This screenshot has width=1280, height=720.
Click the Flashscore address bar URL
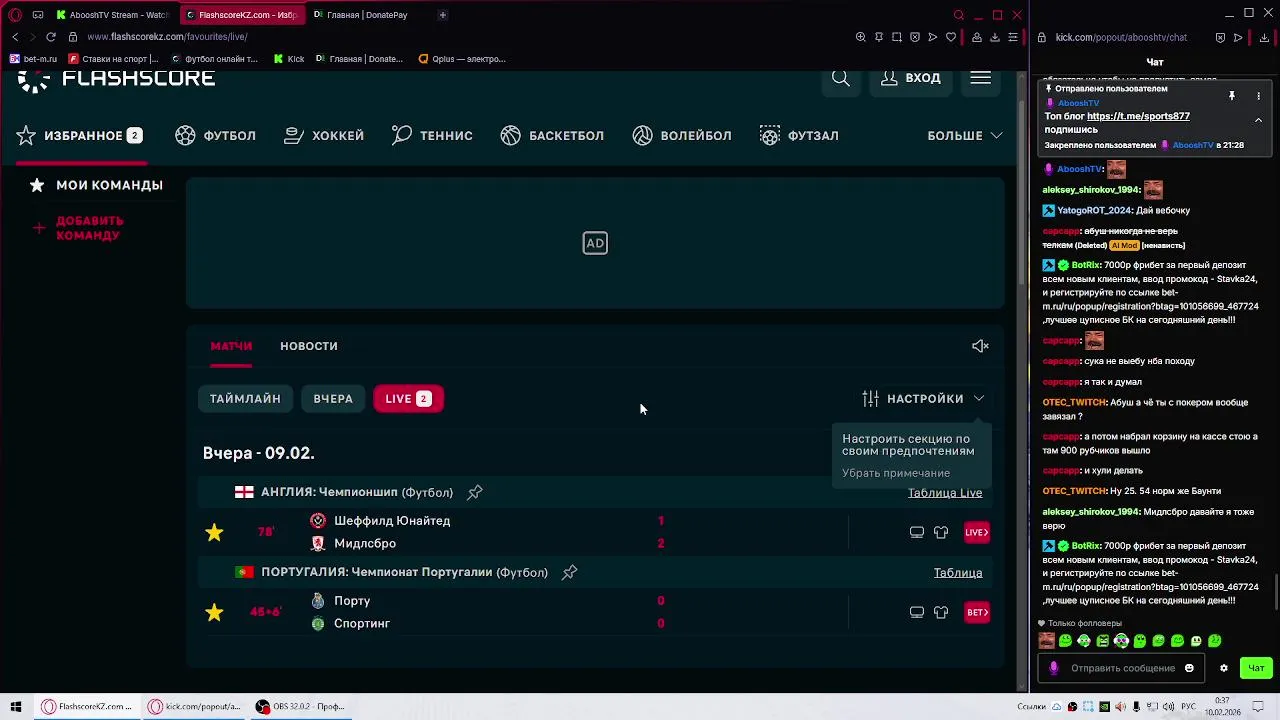click(167, 37)
